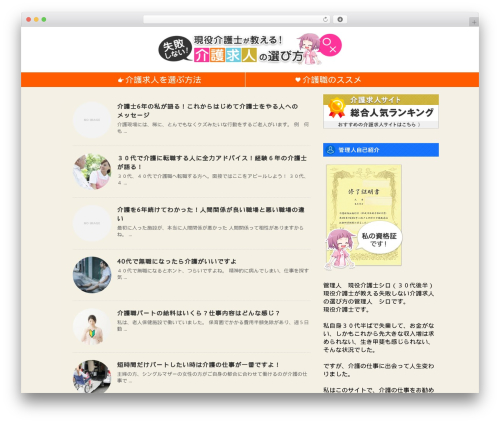Image resolution: width=500 pixels, height=423 pixels.
Task: Click the yellow minimize window dot
Action: 36,20
